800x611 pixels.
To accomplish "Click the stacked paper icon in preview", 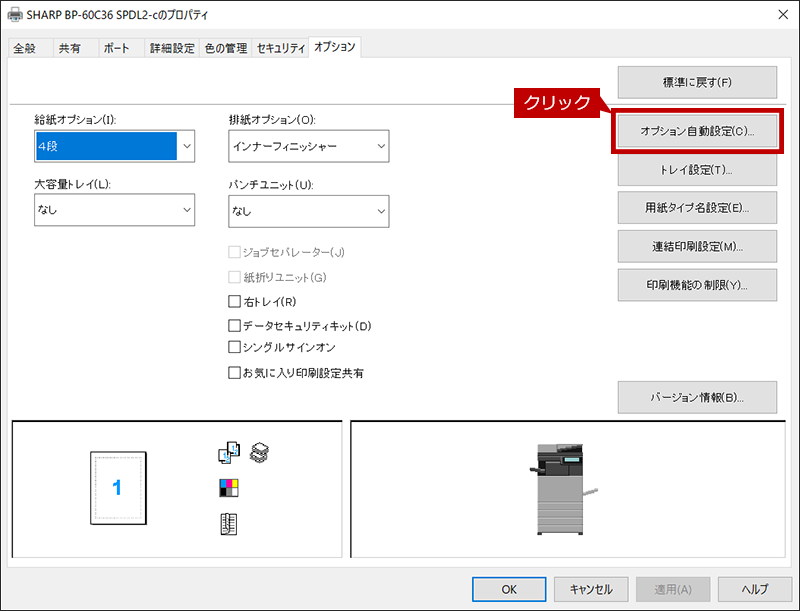I will [260, 452].
